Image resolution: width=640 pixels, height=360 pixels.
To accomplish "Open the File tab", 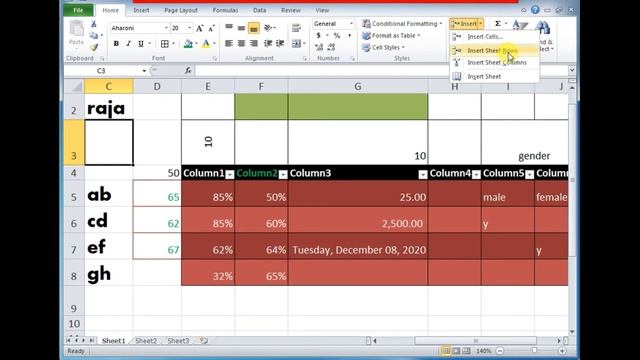I will click(x=78, y=10).
